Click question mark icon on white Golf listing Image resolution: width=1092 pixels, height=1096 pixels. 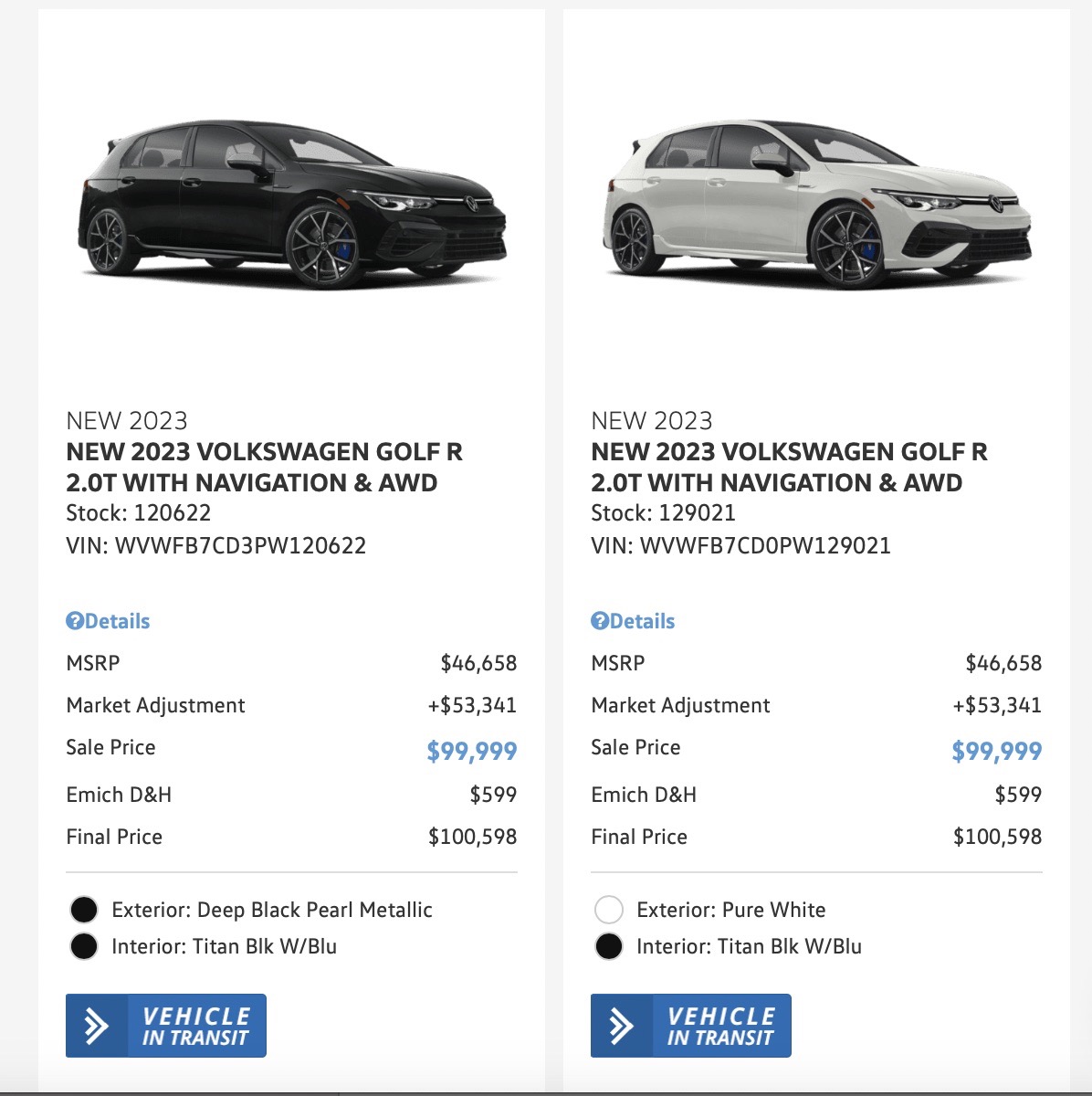tap(600, 621)
